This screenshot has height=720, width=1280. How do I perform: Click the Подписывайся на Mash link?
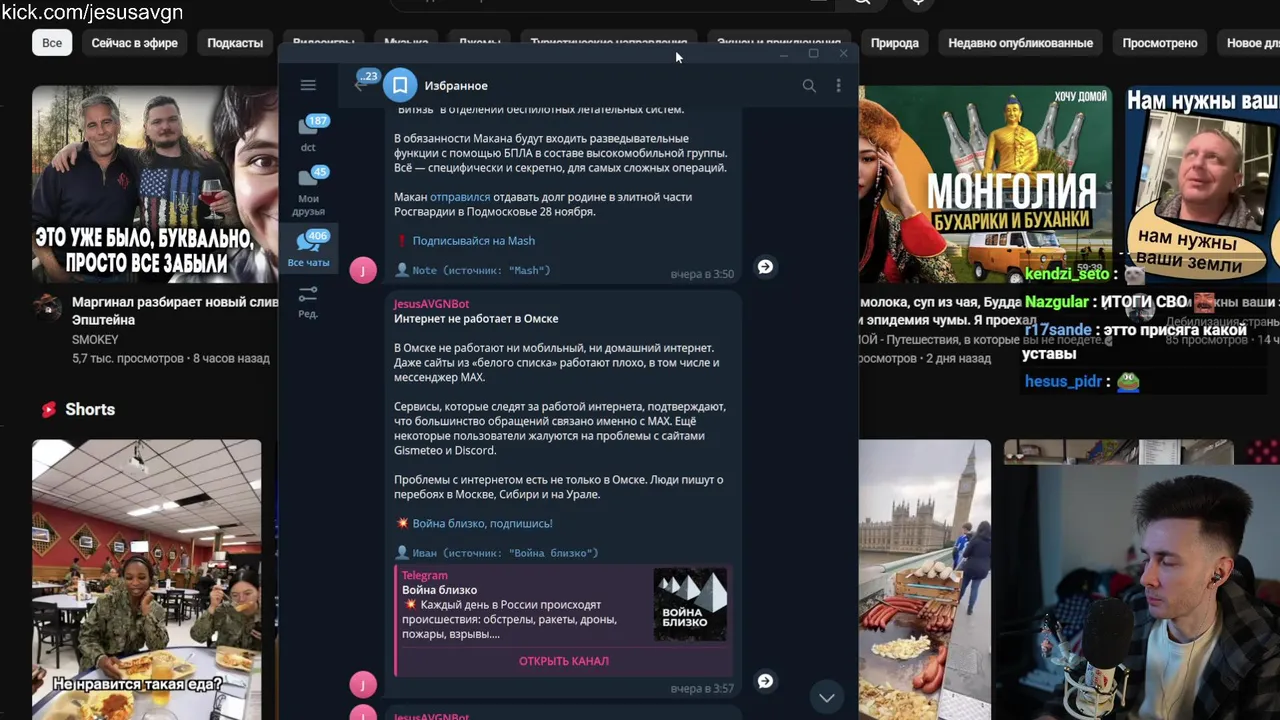(x=474, y=241)
